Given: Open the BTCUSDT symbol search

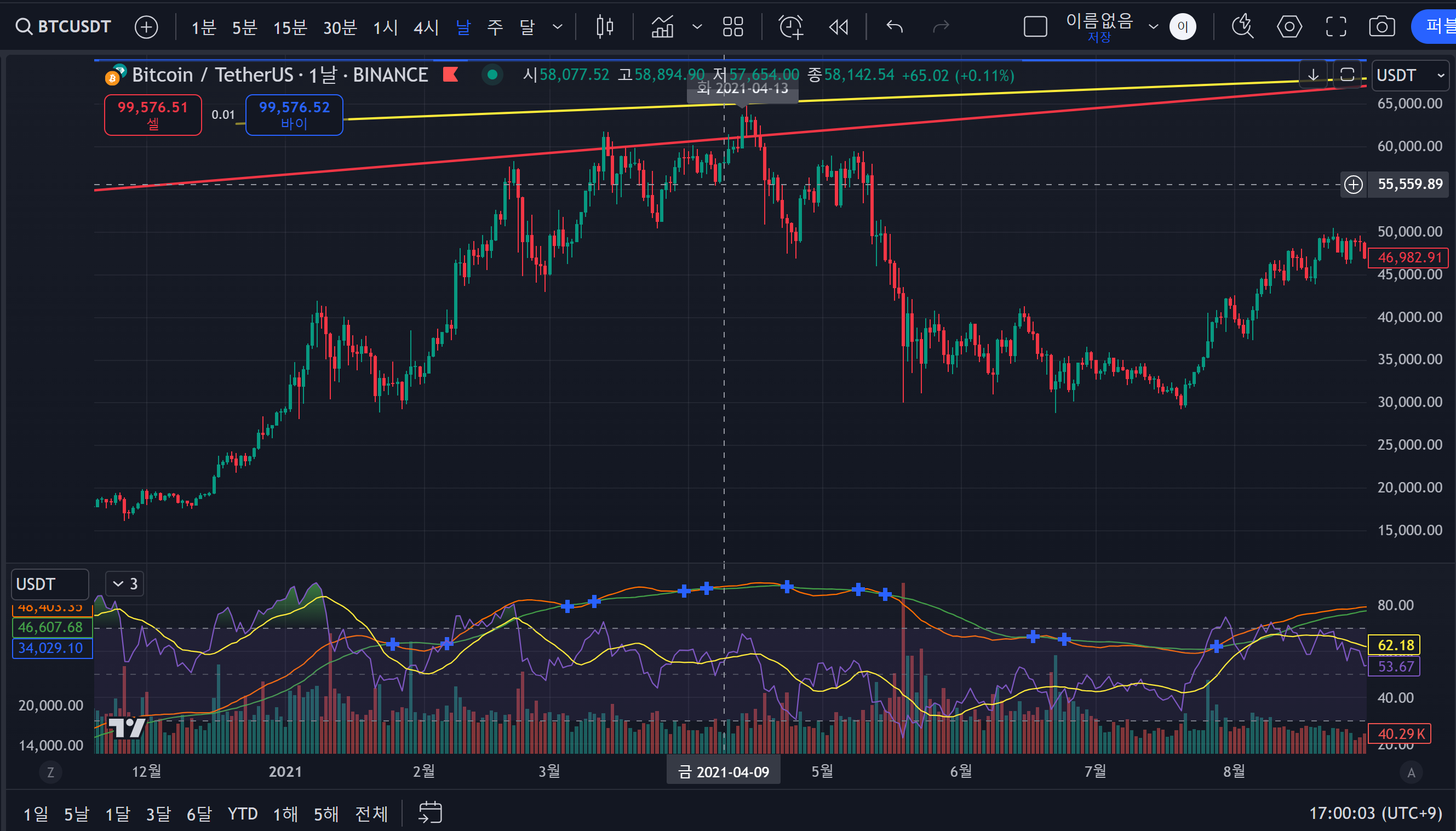Looking at the screenshot, I should 64,26.
